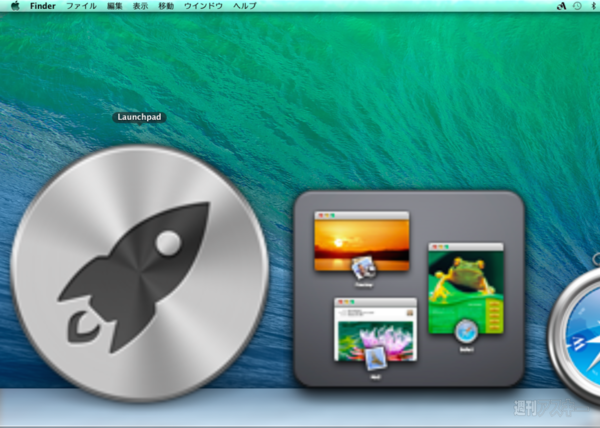This screenshot has width=600, height=428.
Task: Open the 表示 menu
Action: 140,6
